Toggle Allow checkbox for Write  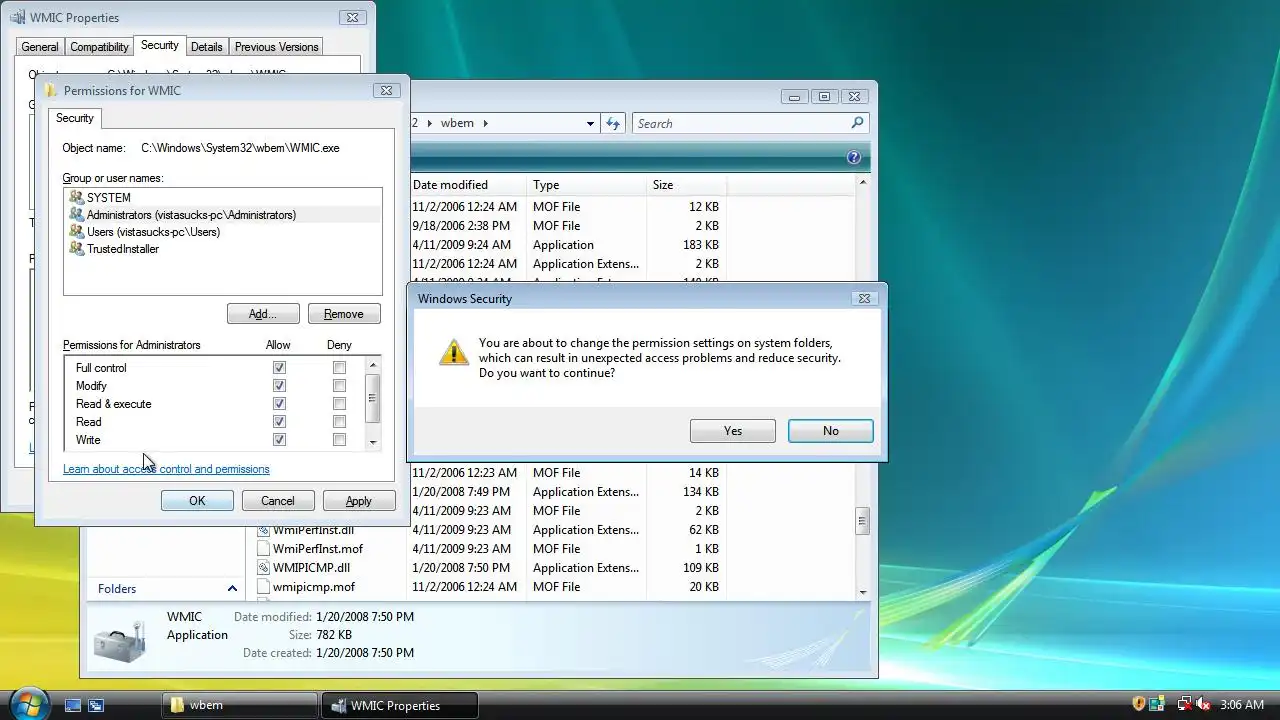279,440
